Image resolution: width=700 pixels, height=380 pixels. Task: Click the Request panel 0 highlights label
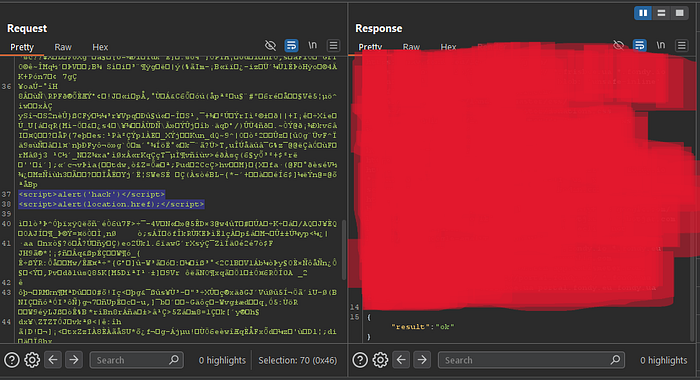[x=222, y=360]
